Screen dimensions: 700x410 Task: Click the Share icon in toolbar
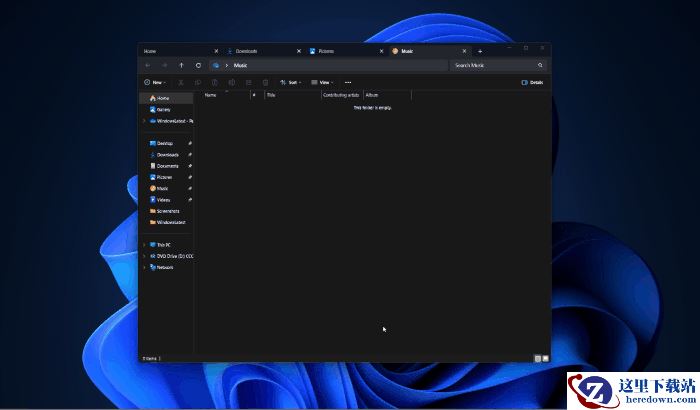click(x=249, y=83)
